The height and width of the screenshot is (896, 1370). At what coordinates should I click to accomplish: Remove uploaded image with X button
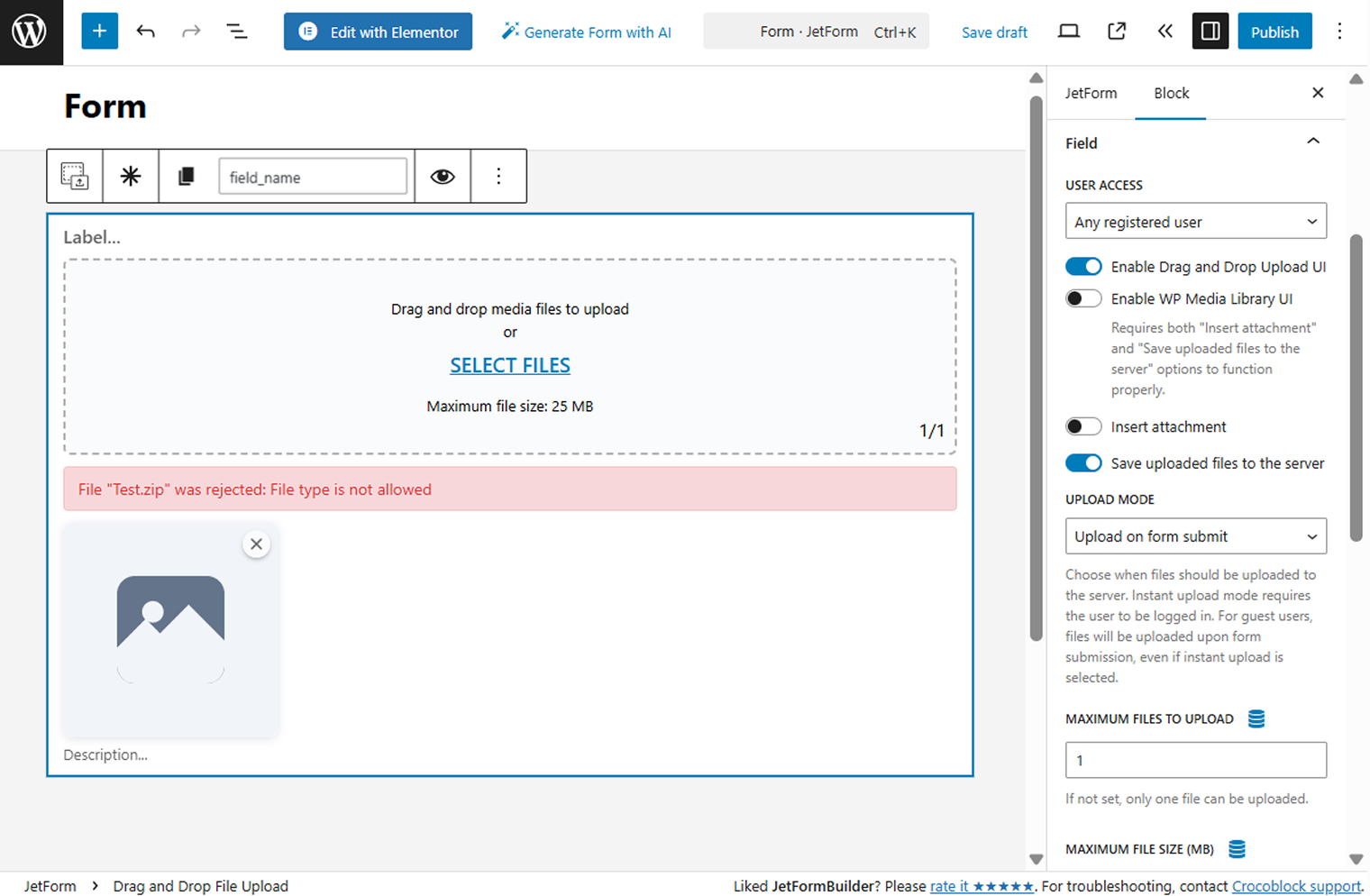[x=257, y=544]
